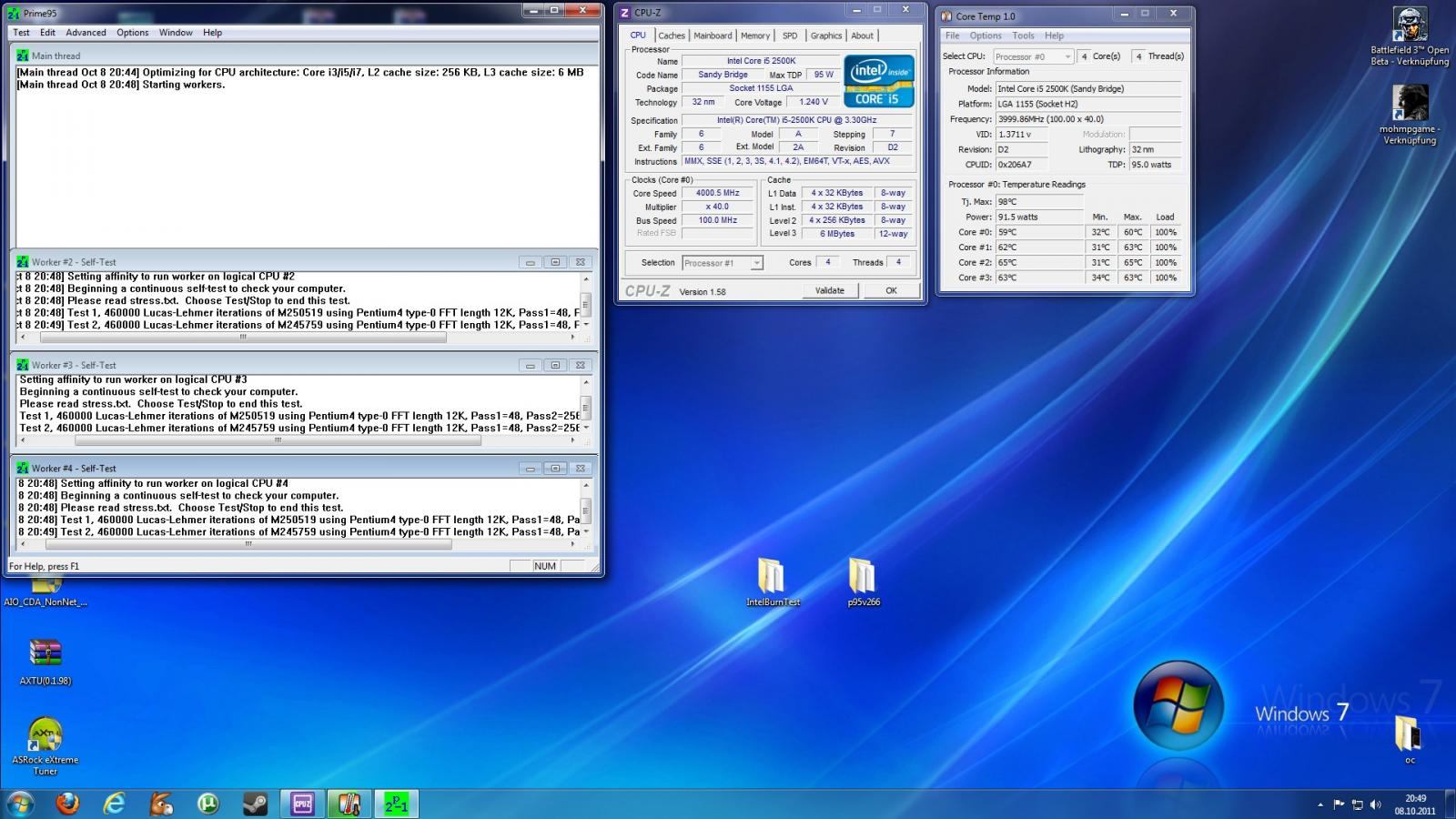The height and width of the screenshot is (819, 1456).
Task: Switch to Prime95 via its taskbar button
Action: pyautogui.click(x=397, y=804)
